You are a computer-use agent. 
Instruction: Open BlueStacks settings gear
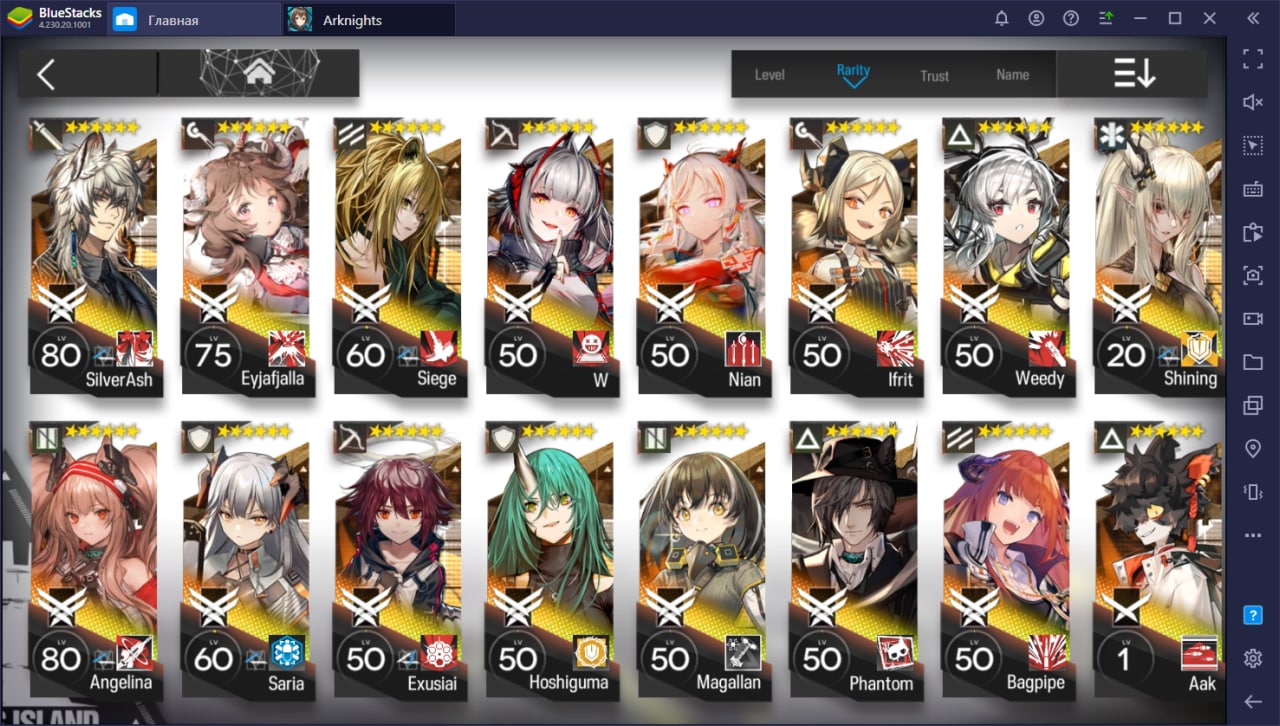pos(1252,658)
